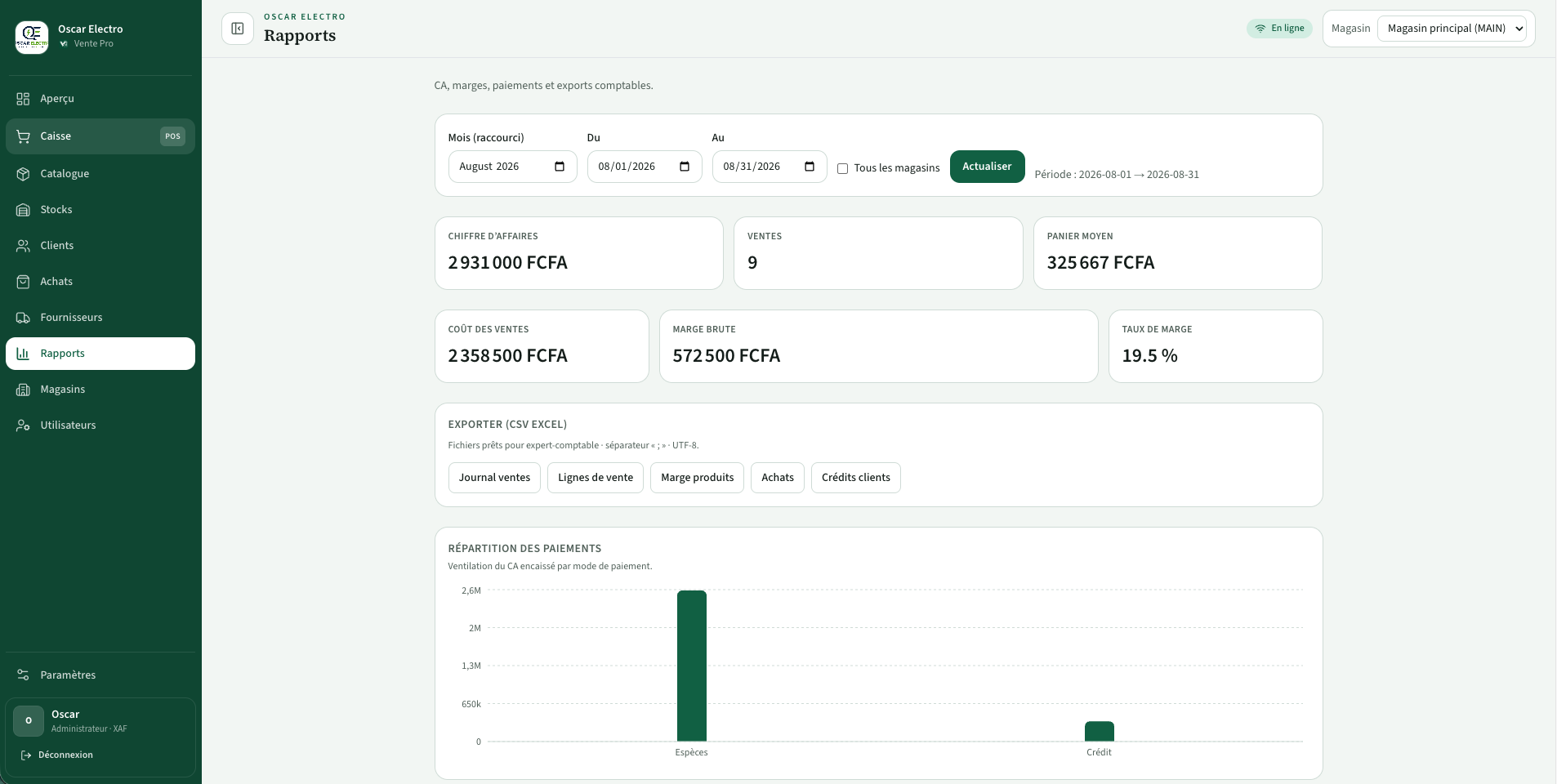
Task: Click the Crédit bar in payments chart
Action: 1100,732
